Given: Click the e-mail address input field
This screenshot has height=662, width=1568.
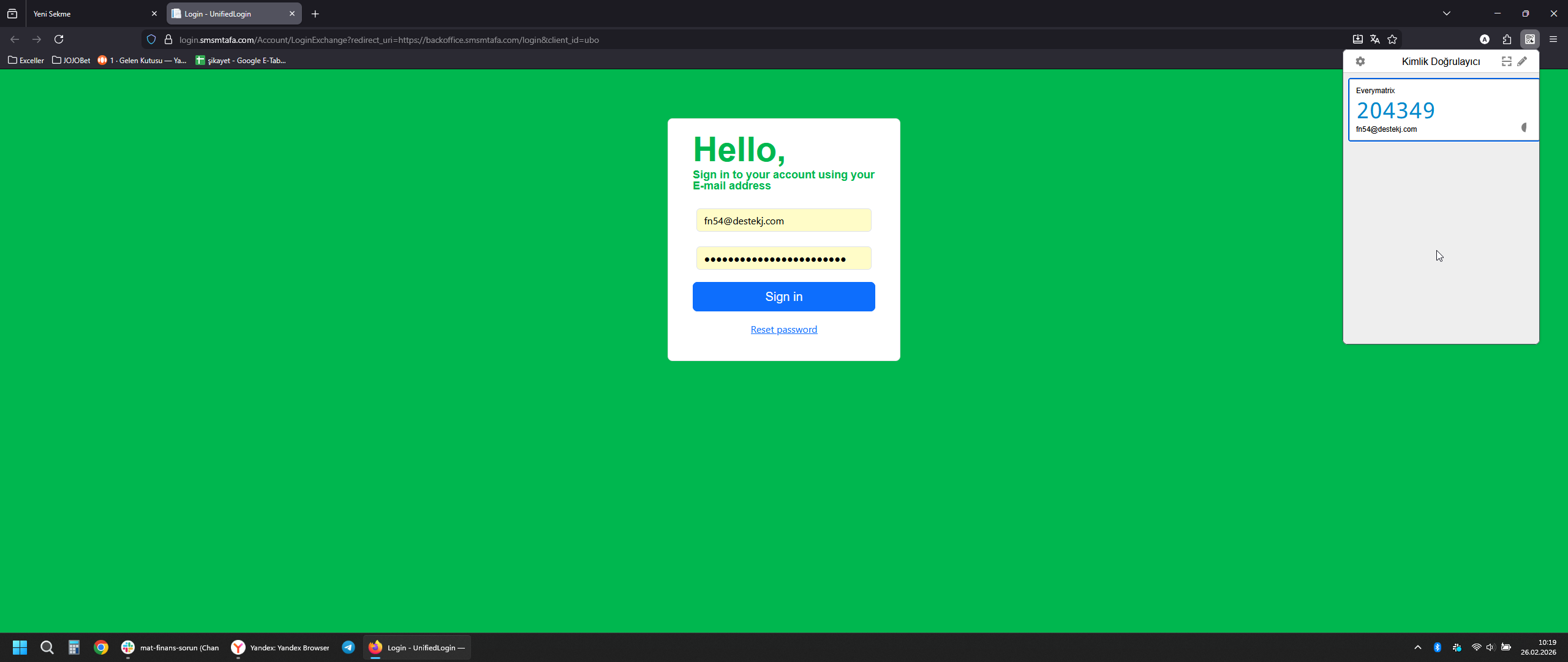Looking at the screenshot, I should (x=783, y=221).
